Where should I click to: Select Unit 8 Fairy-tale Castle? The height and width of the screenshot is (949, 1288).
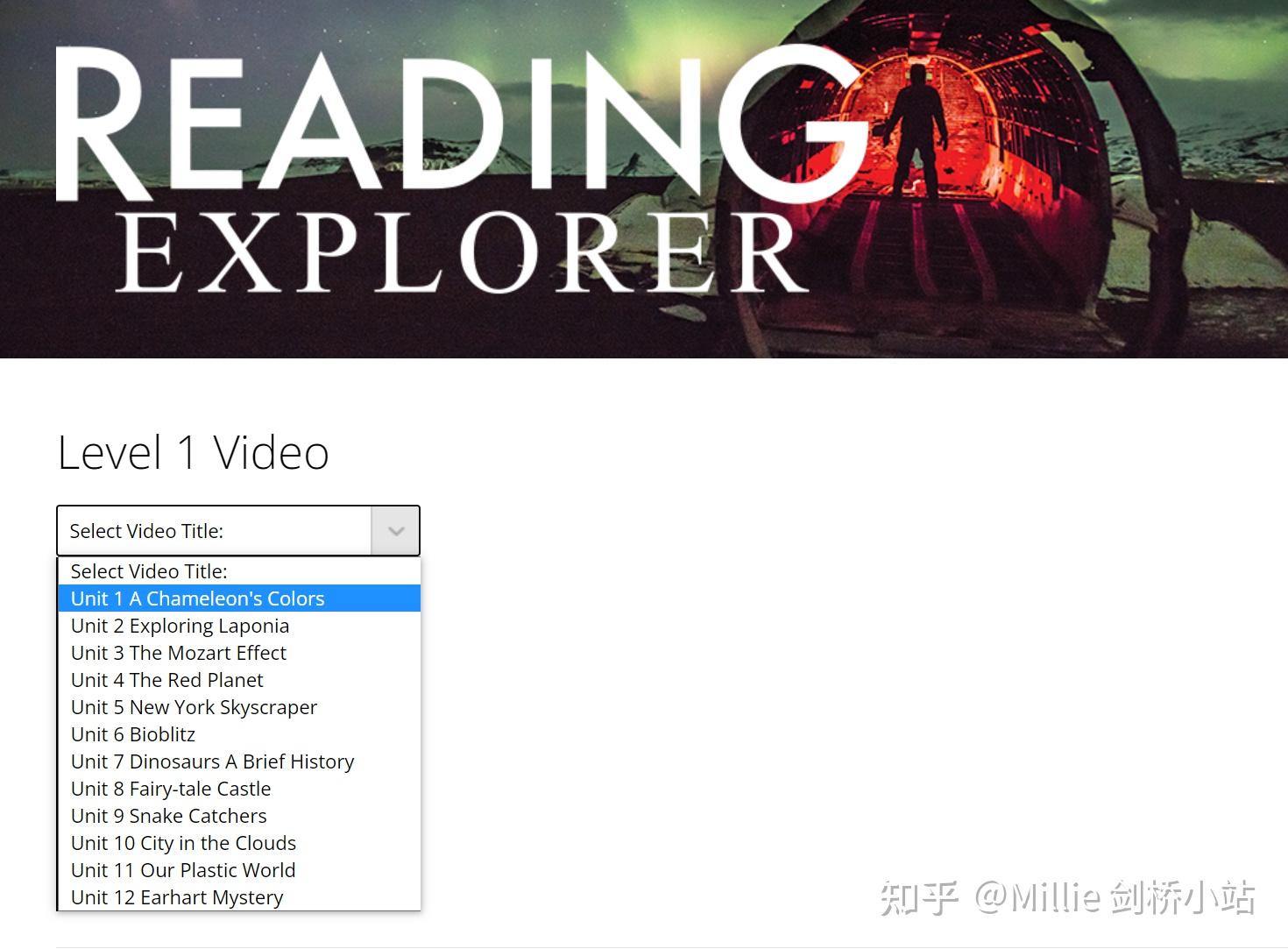[x=170, y=789]
